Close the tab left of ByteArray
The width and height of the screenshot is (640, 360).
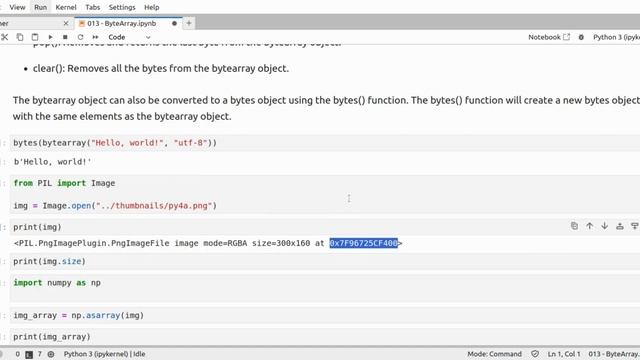pyautogui.click(x=66, y=24)
